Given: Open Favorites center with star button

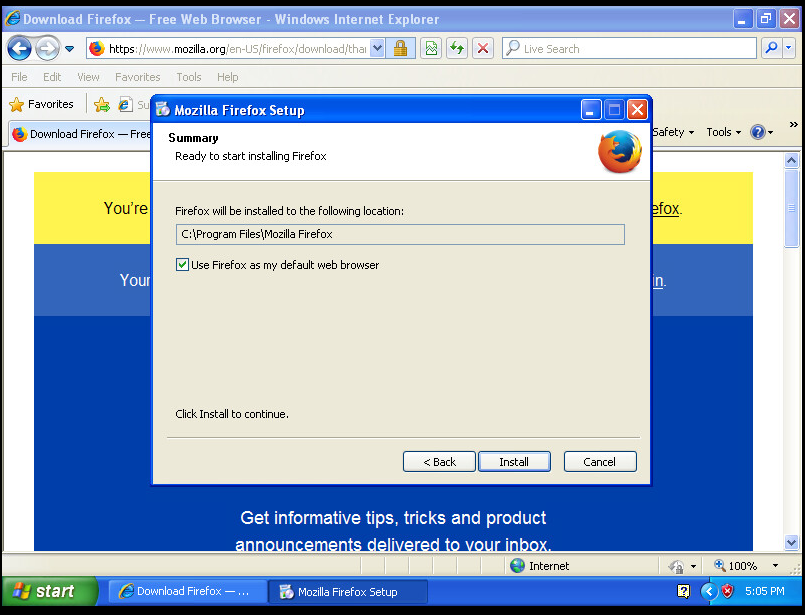Looking at the screenshot, I should click(x=41, y=104).
